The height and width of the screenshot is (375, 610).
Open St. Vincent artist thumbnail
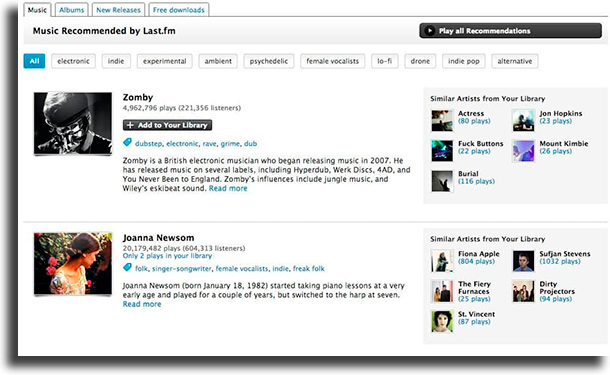click(442, 321)
